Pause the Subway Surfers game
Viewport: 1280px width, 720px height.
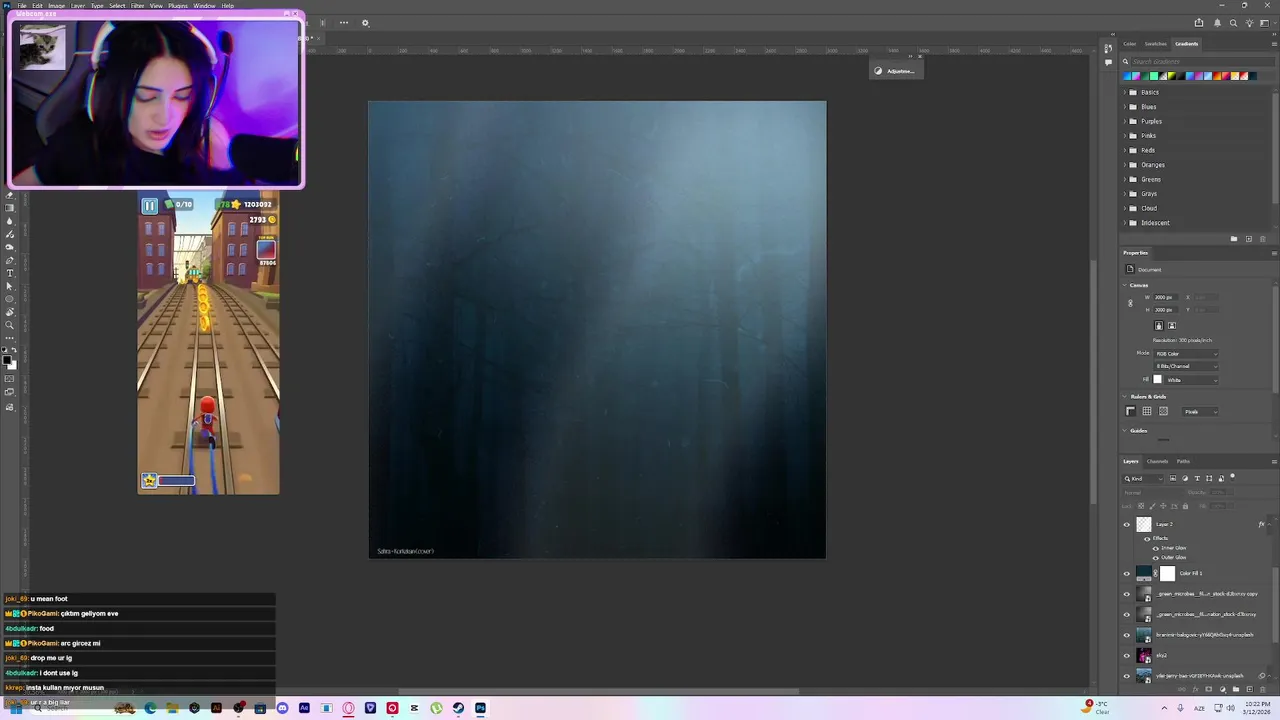coord(149,206)
